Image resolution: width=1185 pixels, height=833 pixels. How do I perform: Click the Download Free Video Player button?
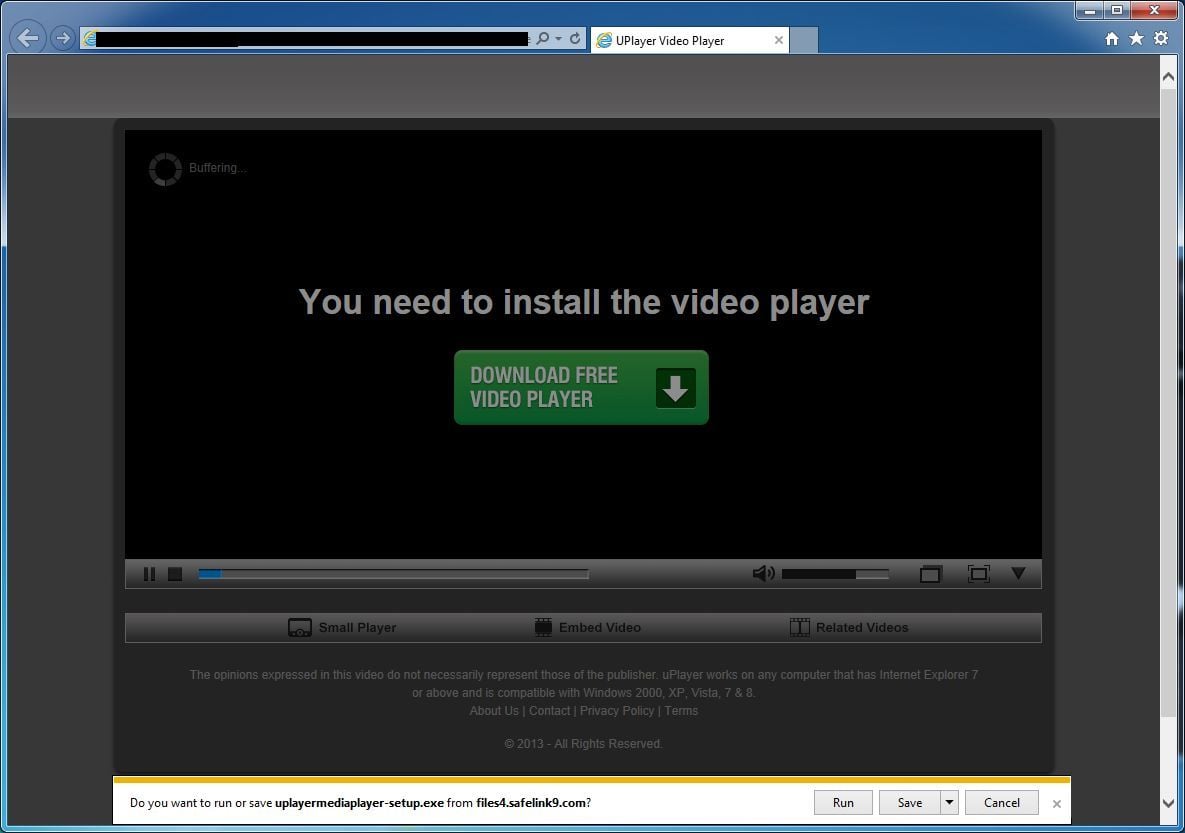coord(581,387)
